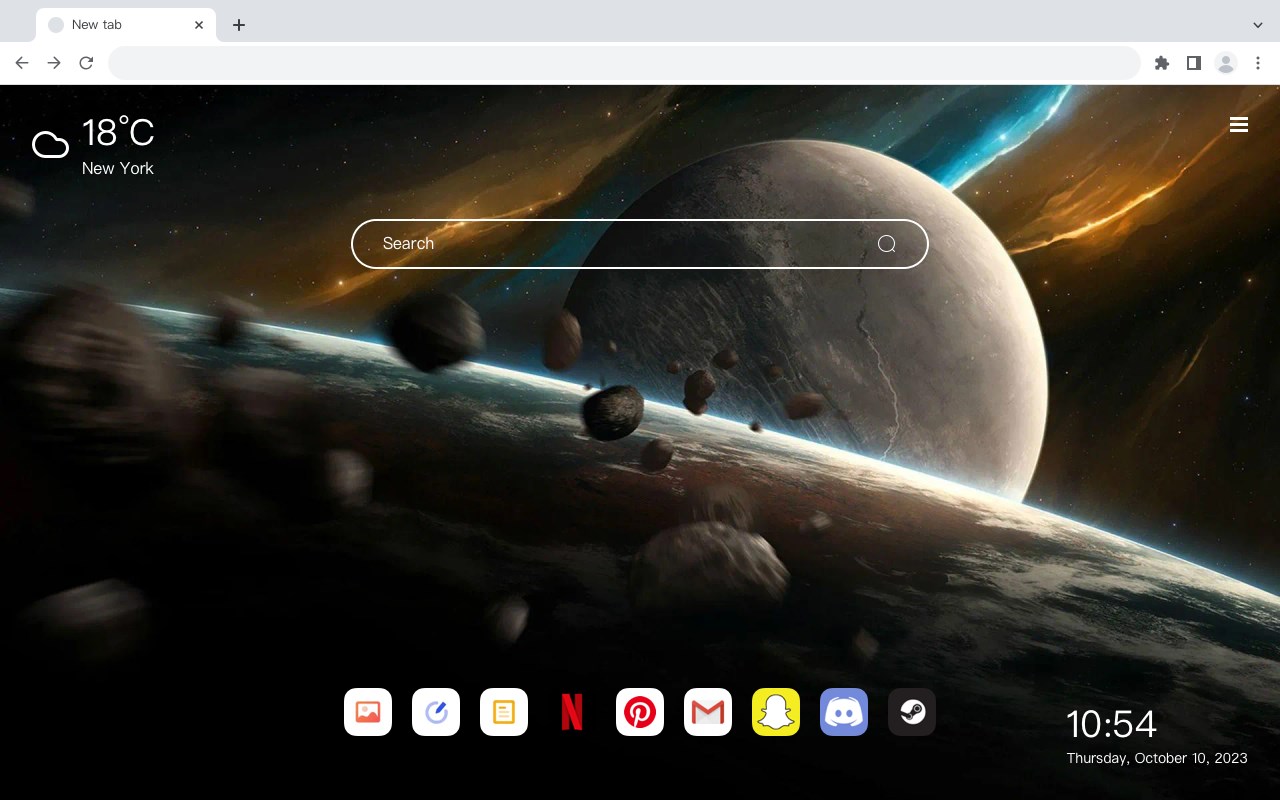
Task: Open the yellow notes shortcut
Action: pos(504,712)
